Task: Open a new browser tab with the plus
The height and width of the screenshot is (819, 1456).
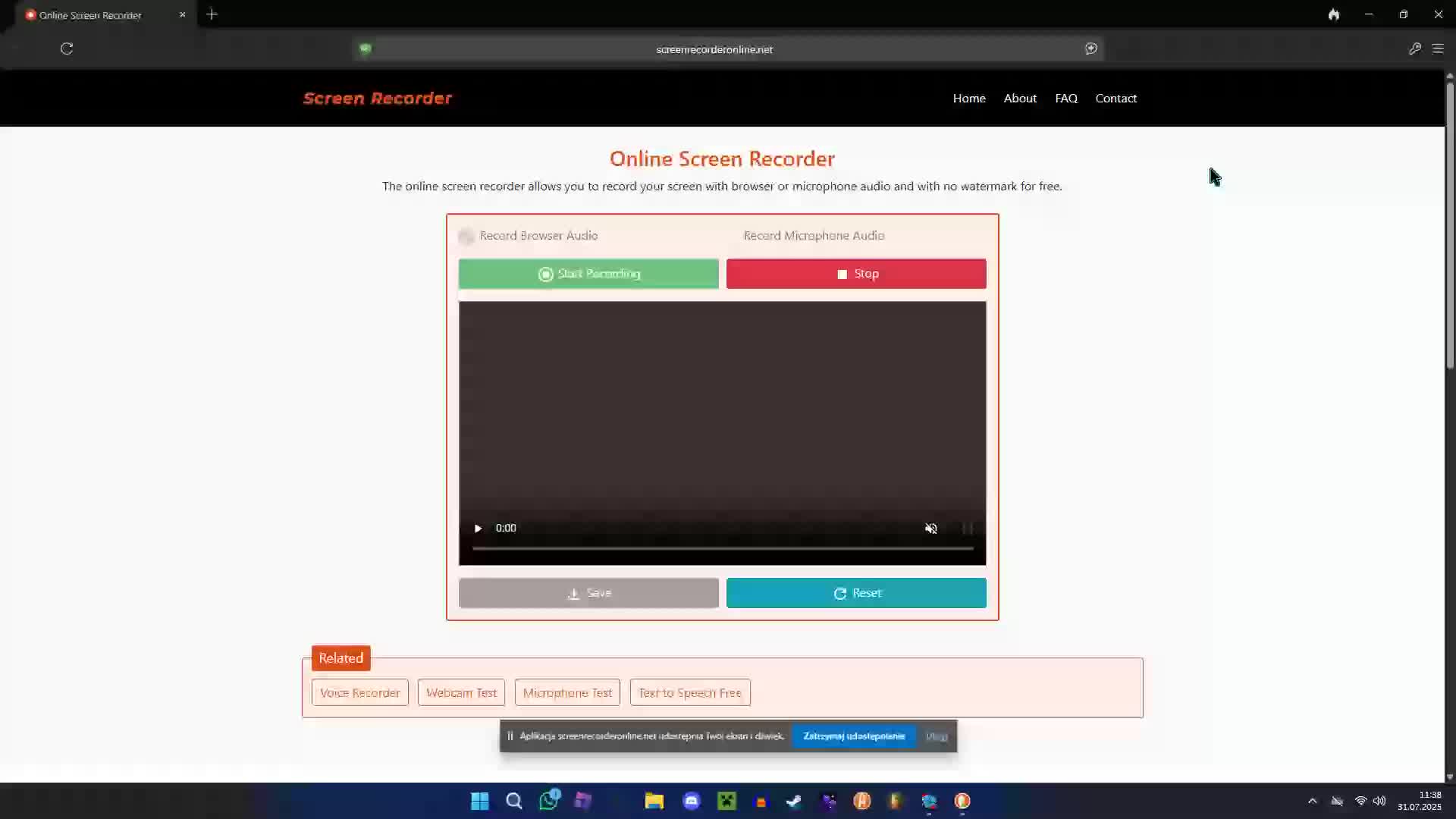Action: point(212,14)
